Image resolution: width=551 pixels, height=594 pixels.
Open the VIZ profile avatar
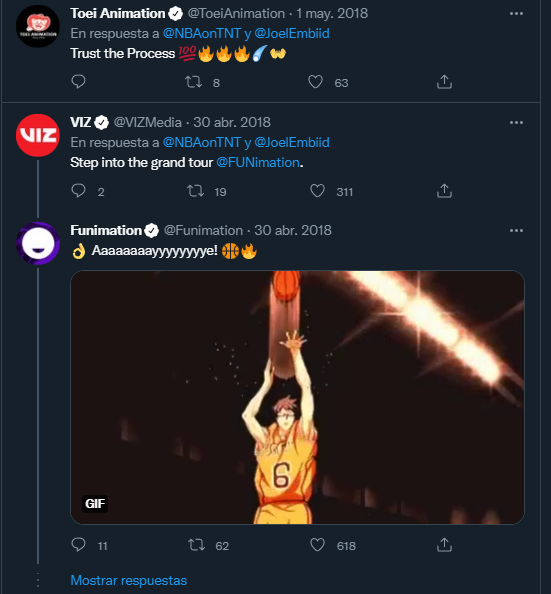[38, 135]
